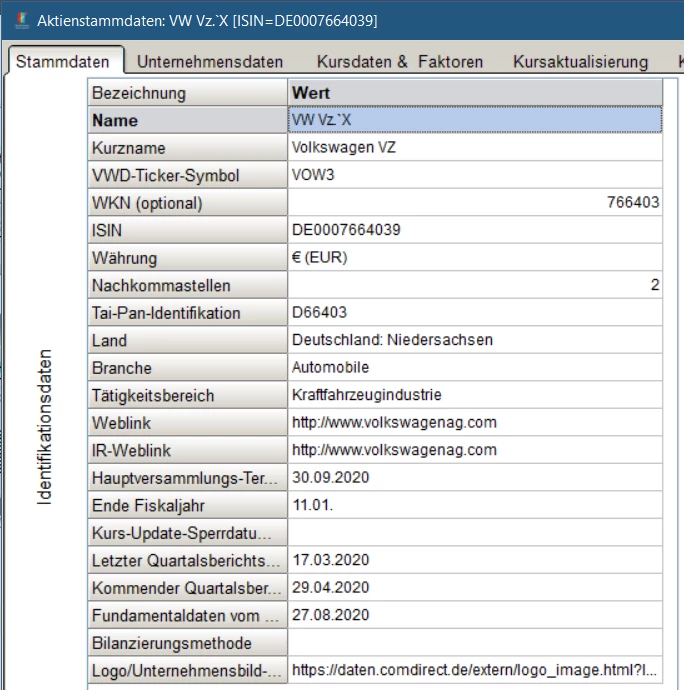
Task: Click the VWD-Ticker-Symbol row label
Action: coord(188,175)
